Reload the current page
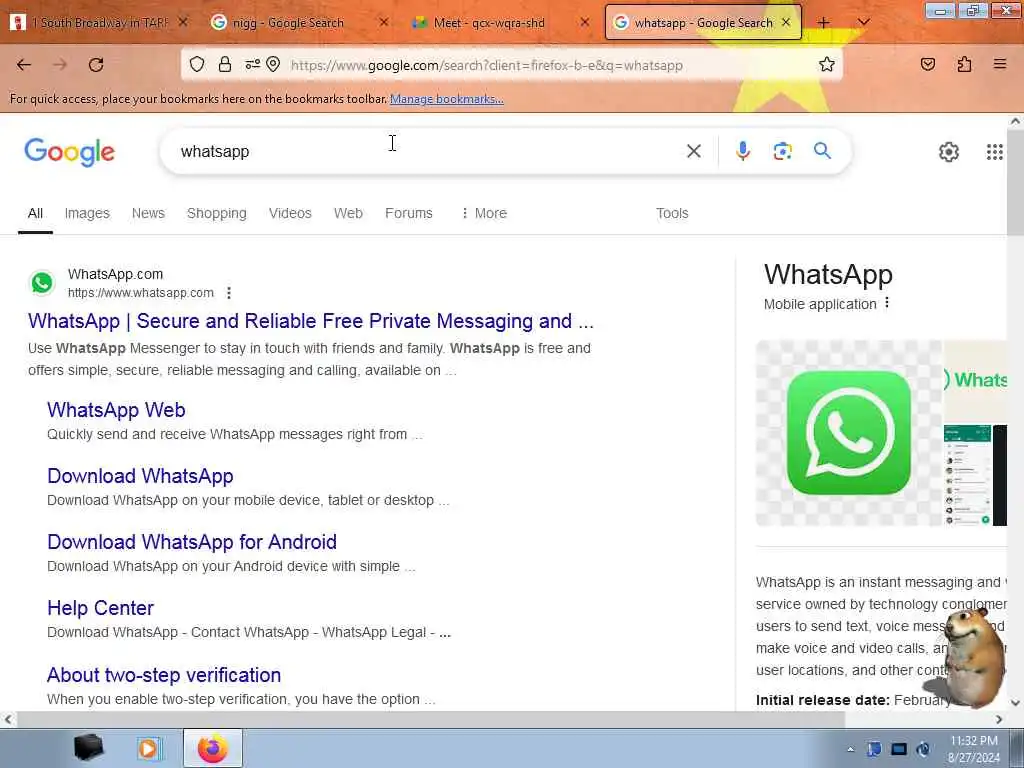Image resolution: width=1024 pixels, height=768 pixels. click(96, 65)
